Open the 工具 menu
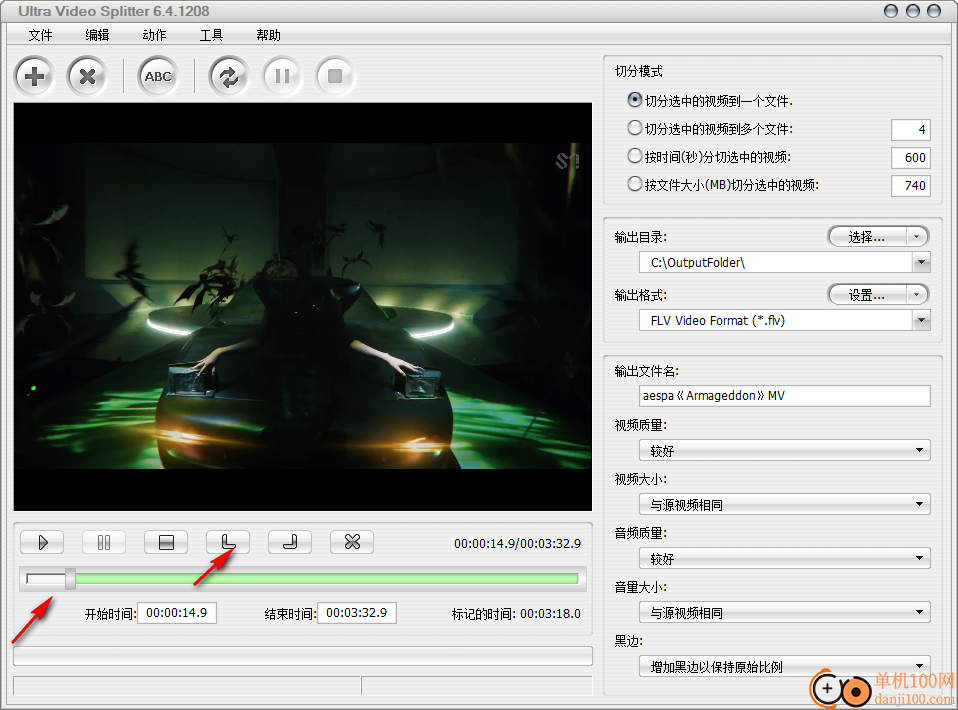Image resolution: width=958 pixels, height=710 pixels. point(211,35)
